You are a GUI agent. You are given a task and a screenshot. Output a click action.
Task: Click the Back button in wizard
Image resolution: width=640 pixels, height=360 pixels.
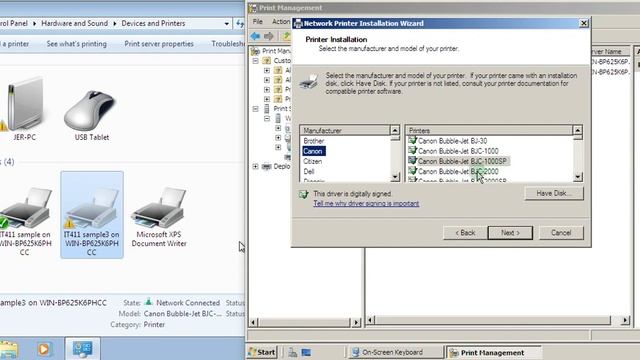tap(465, 233)
